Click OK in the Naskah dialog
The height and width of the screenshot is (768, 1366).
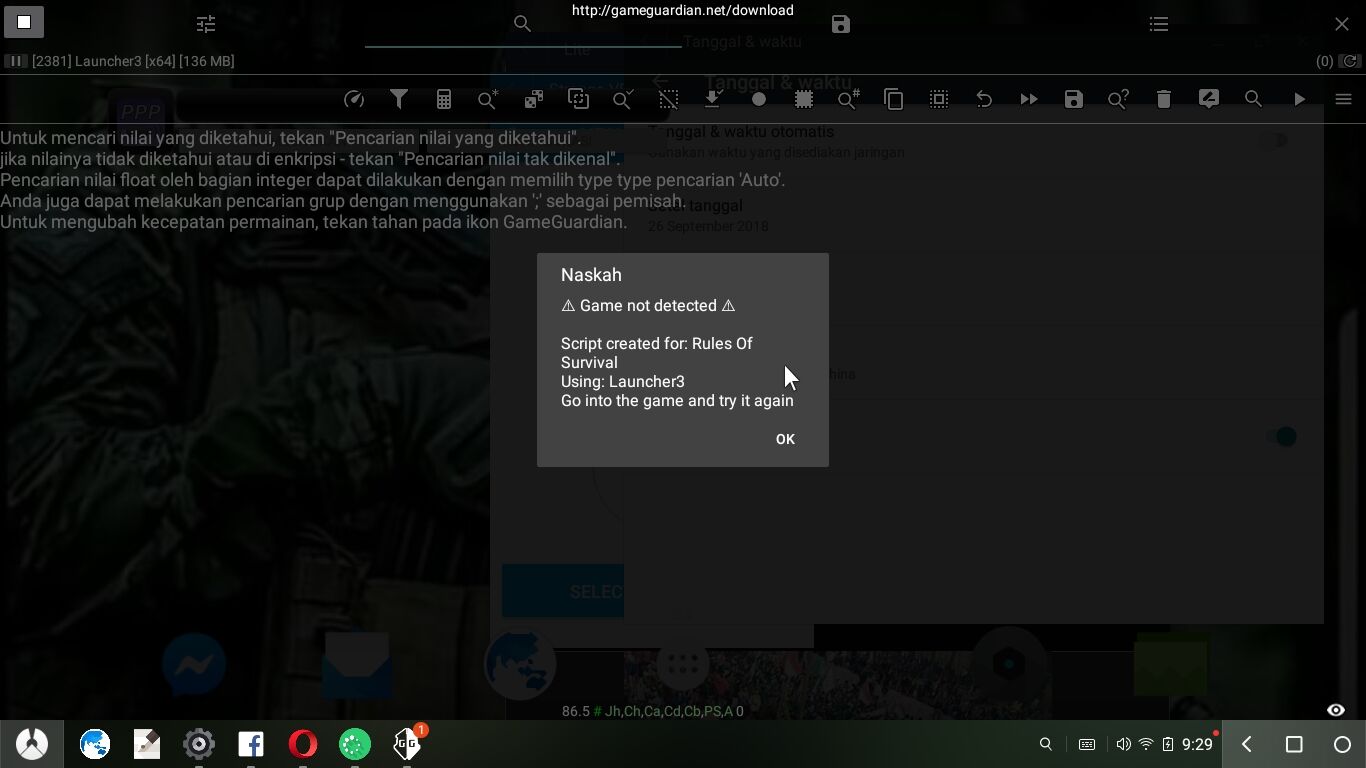785,439
